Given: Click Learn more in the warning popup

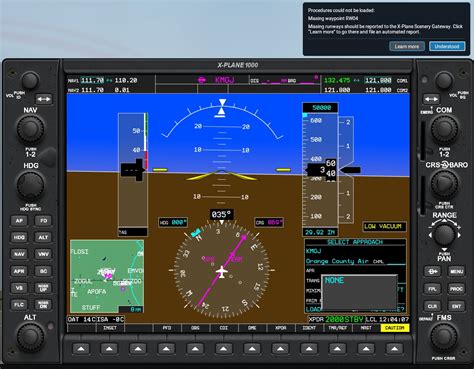Looking at the screenshot, I should [407, 46].
